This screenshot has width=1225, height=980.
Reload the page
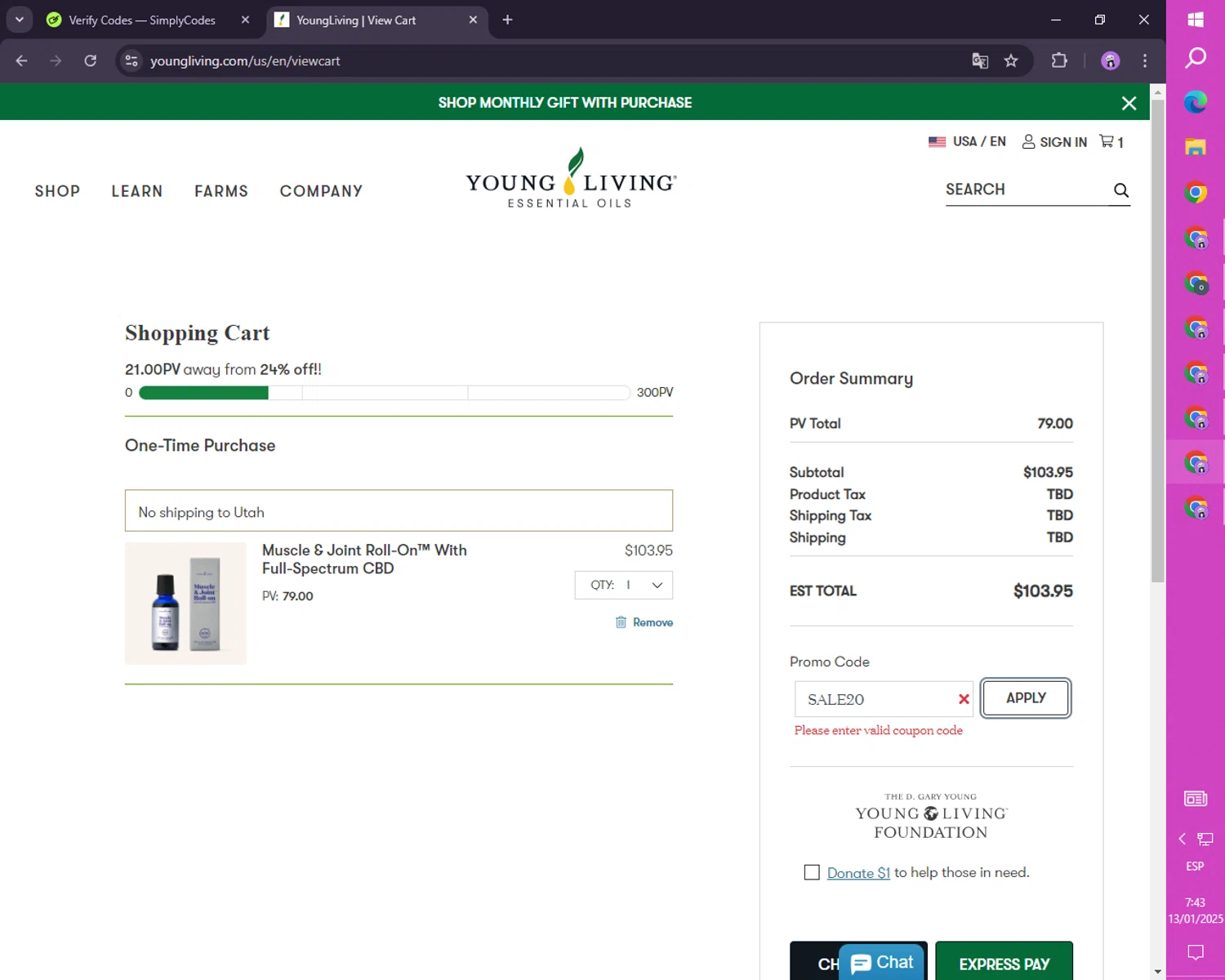91,60
